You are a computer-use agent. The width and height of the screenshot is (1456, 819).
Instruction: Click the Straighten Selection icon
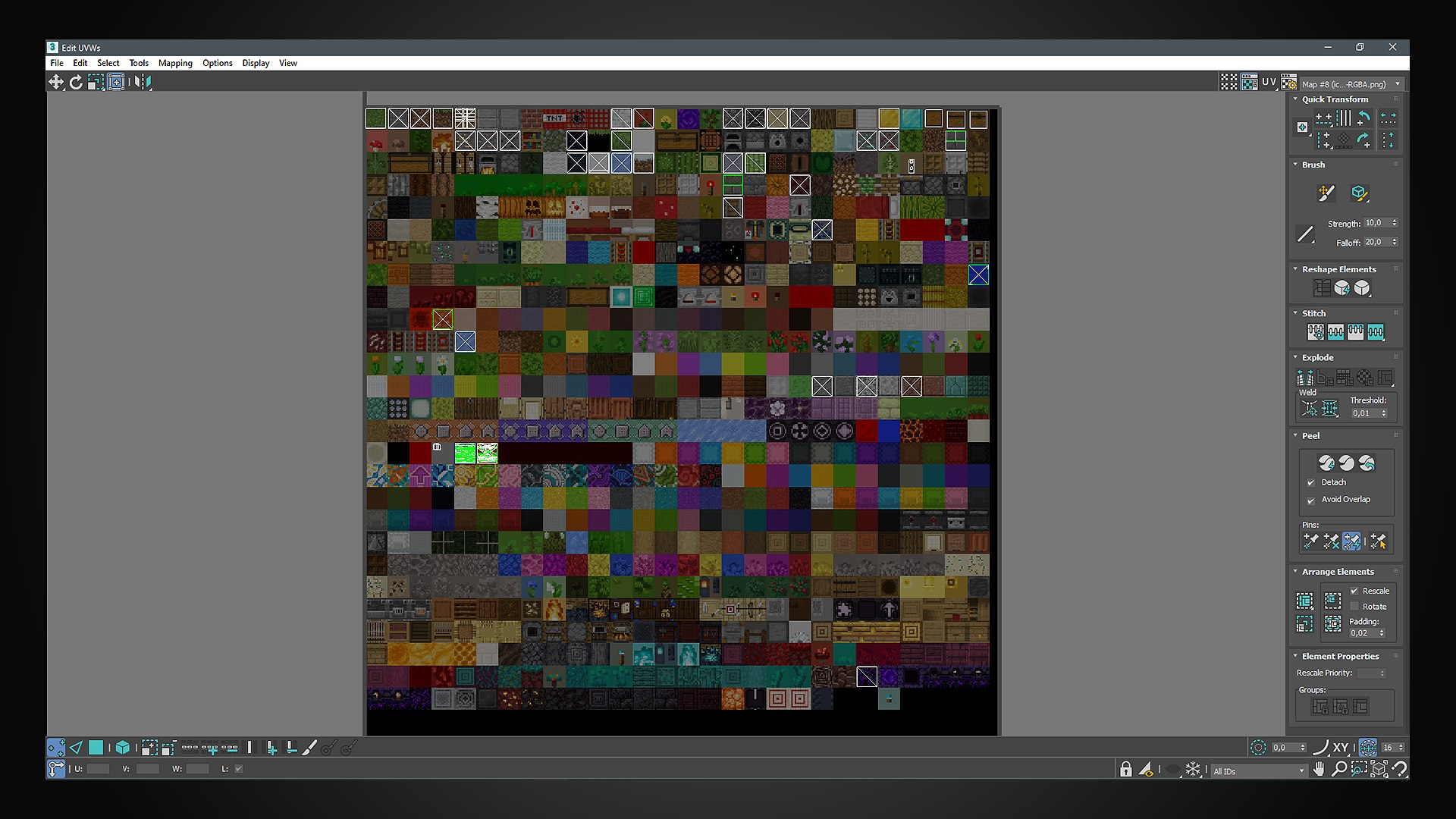tap(1322, 288)
